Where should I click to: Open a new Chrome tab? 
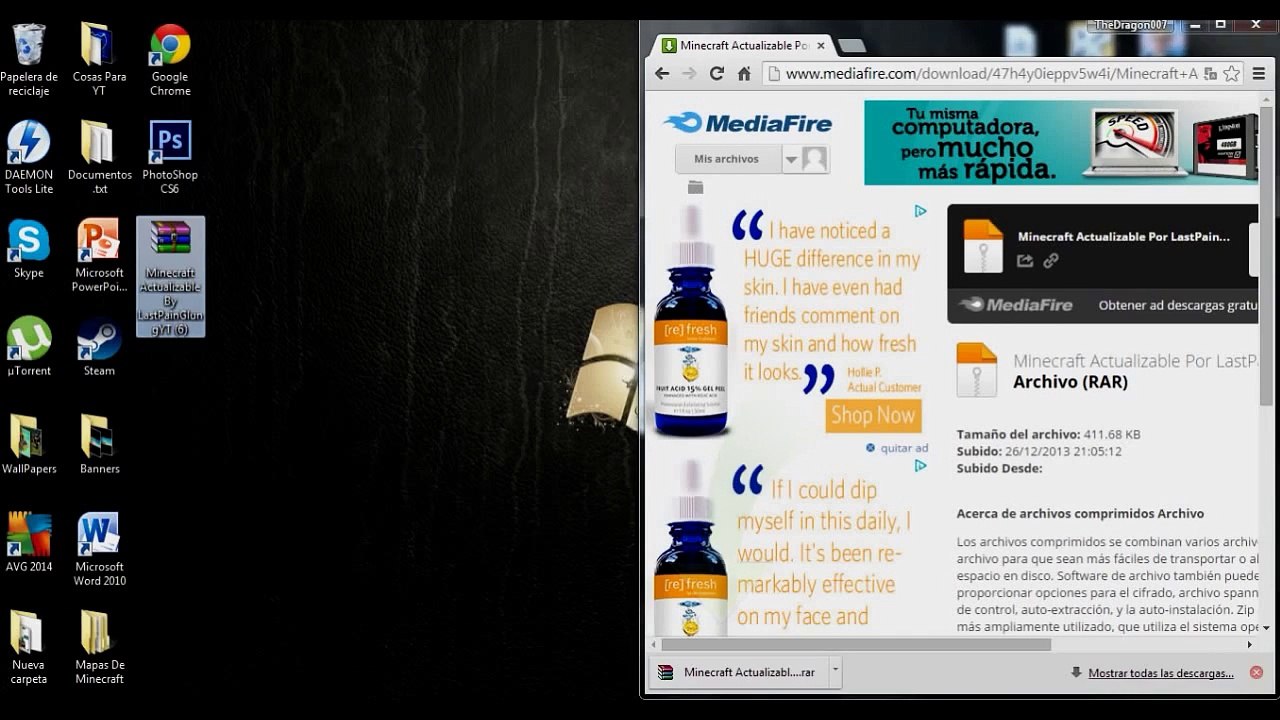tap(851, 45)
